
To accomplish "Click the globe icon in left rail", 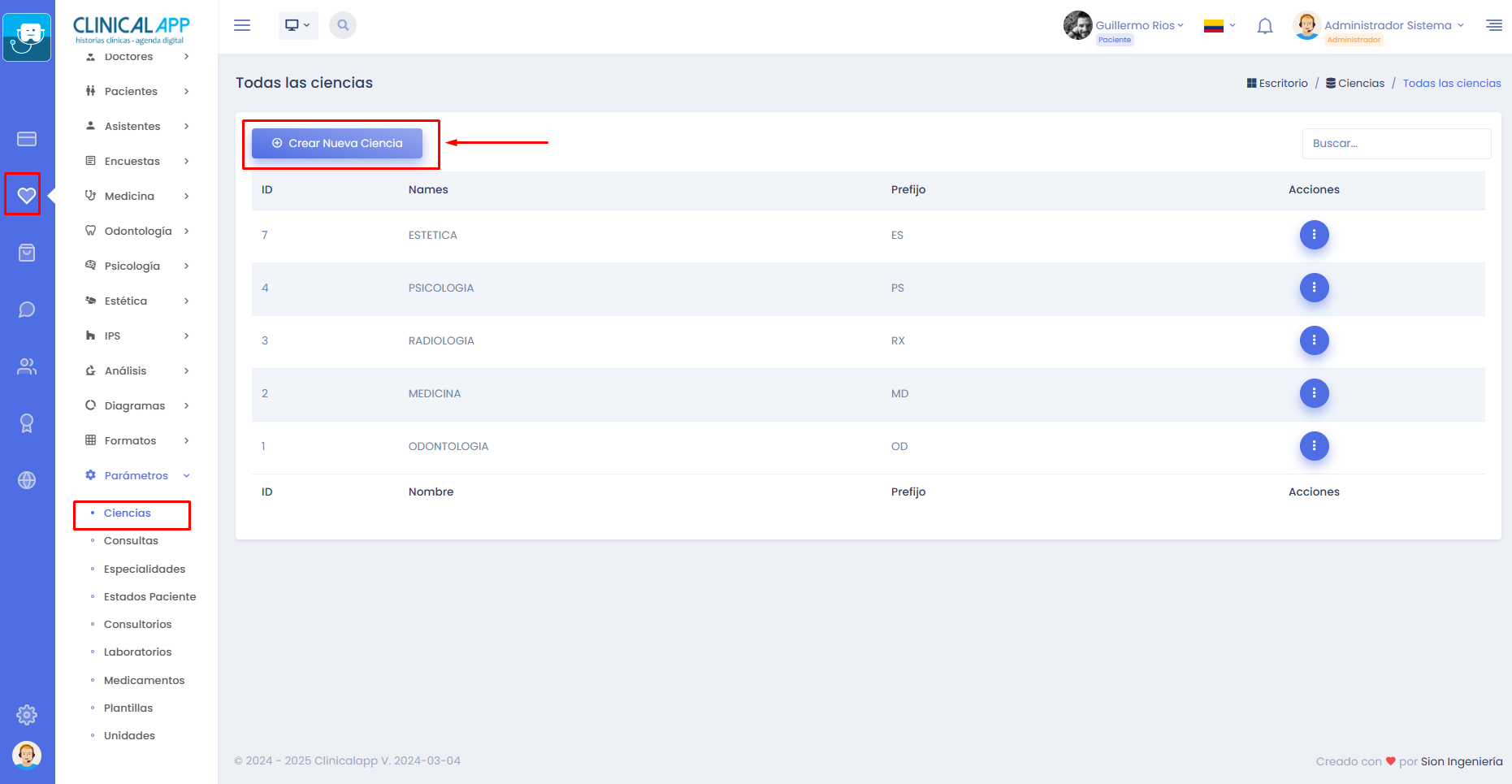I will [26, 480].
